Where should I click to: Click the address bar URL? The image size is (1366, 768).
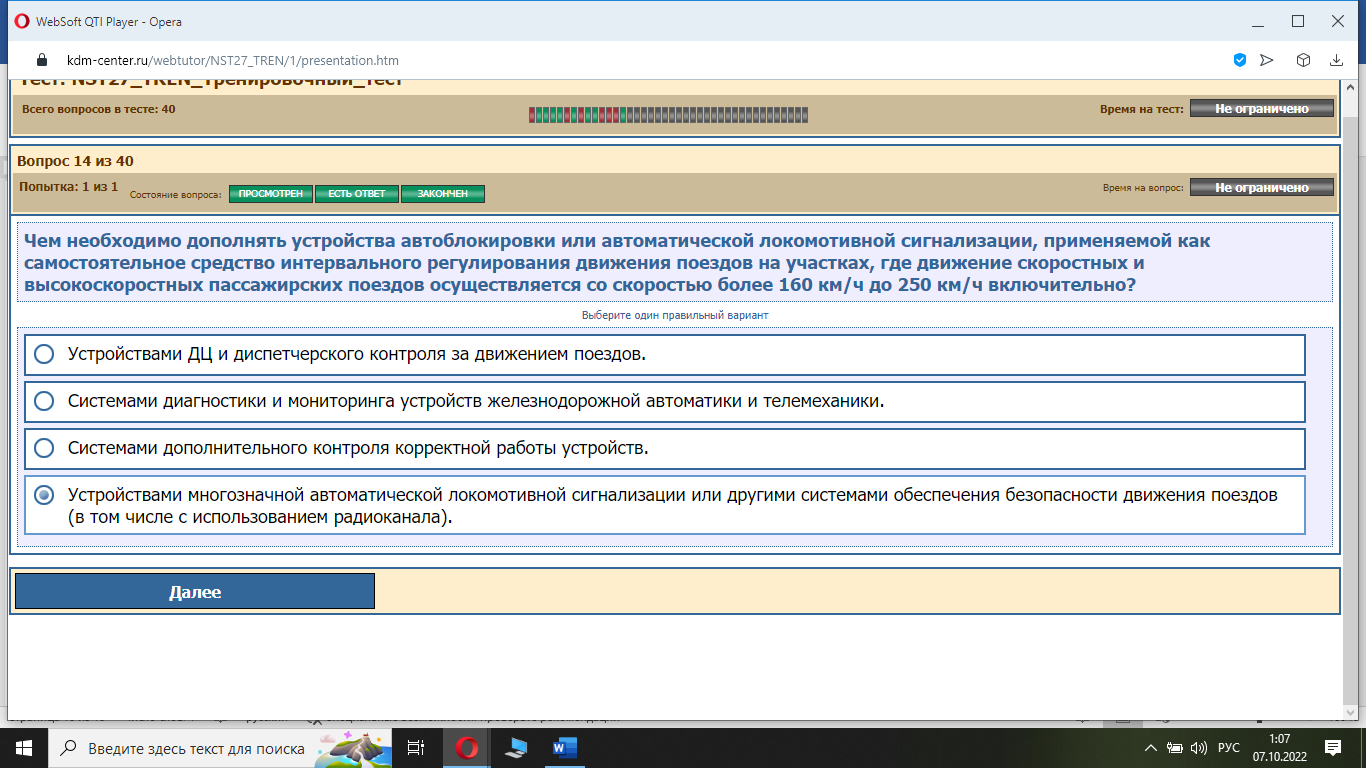pos(232,60)
